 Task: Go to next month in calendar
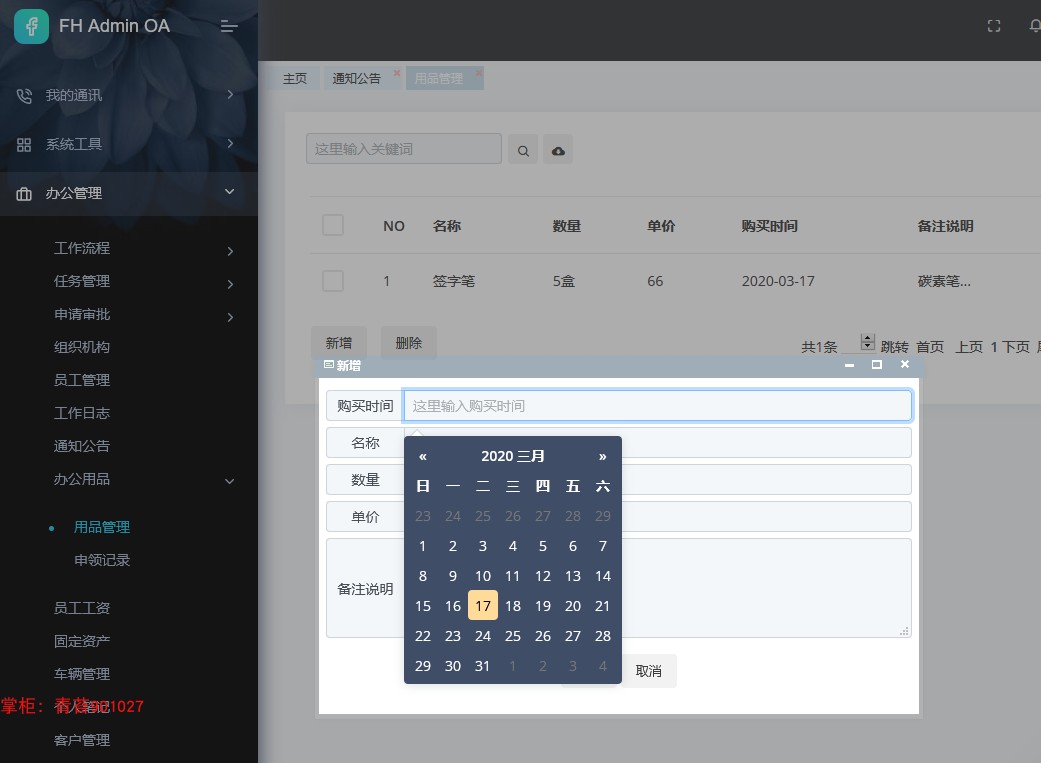pos(602,456)
